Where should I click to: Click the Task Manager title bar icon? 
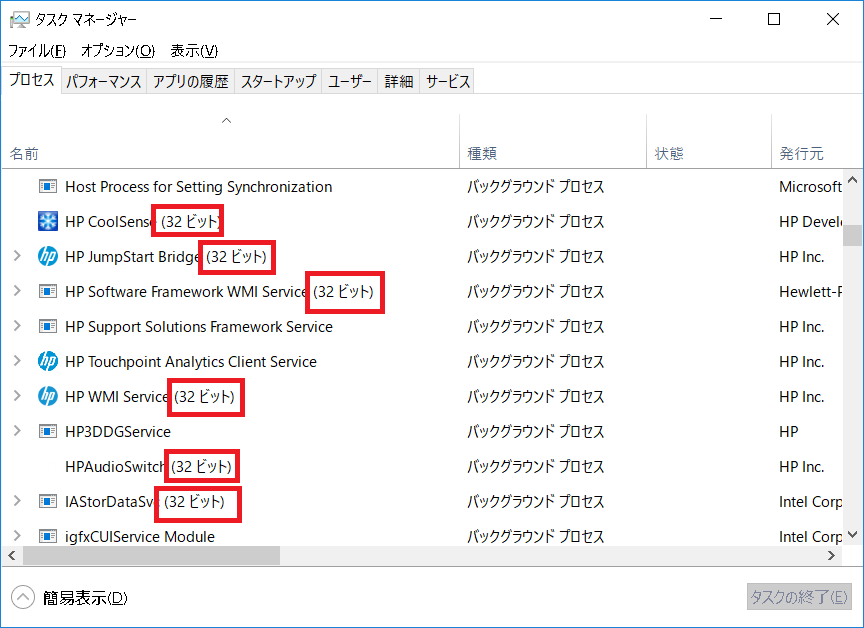click(x=20, y=19)
